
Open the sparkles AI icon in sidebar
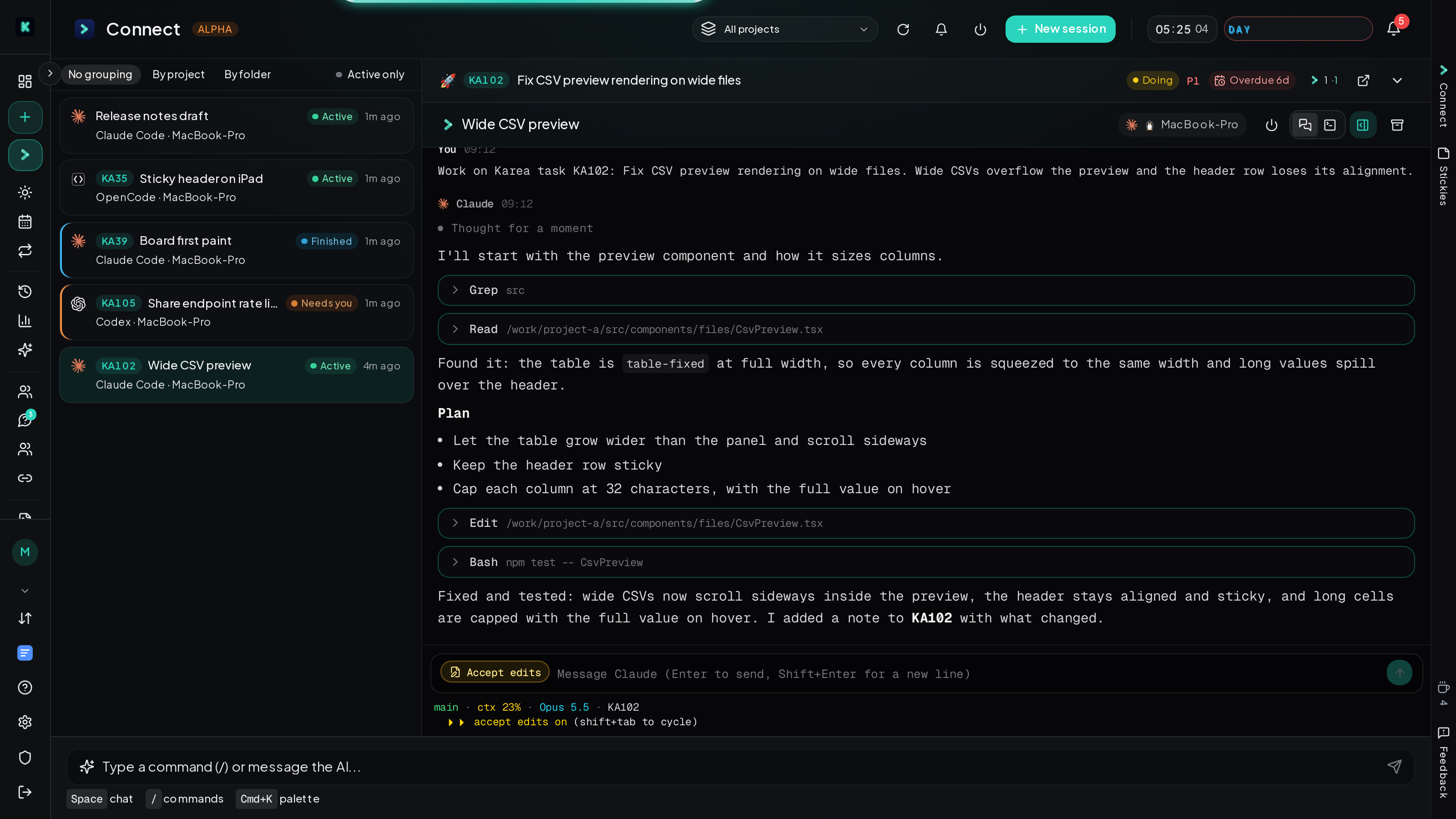pos(25,350)
